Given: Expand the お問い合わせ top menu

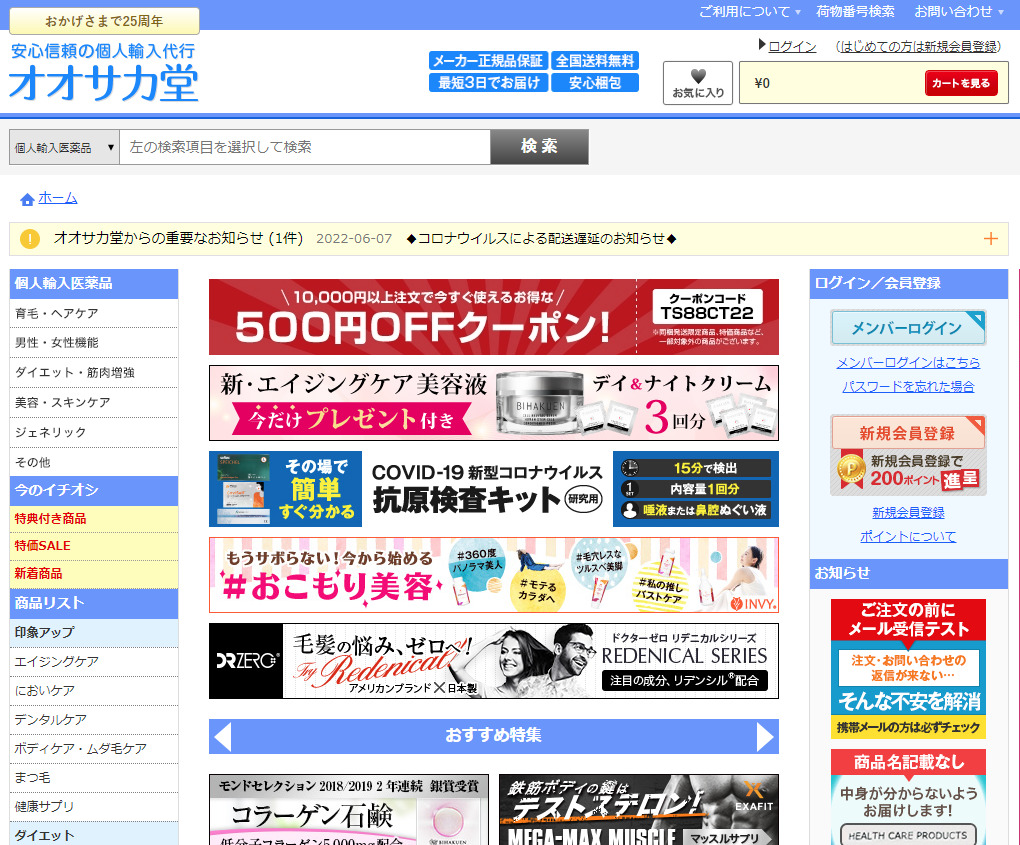Looking at the screenshot, I should [959, 12].
